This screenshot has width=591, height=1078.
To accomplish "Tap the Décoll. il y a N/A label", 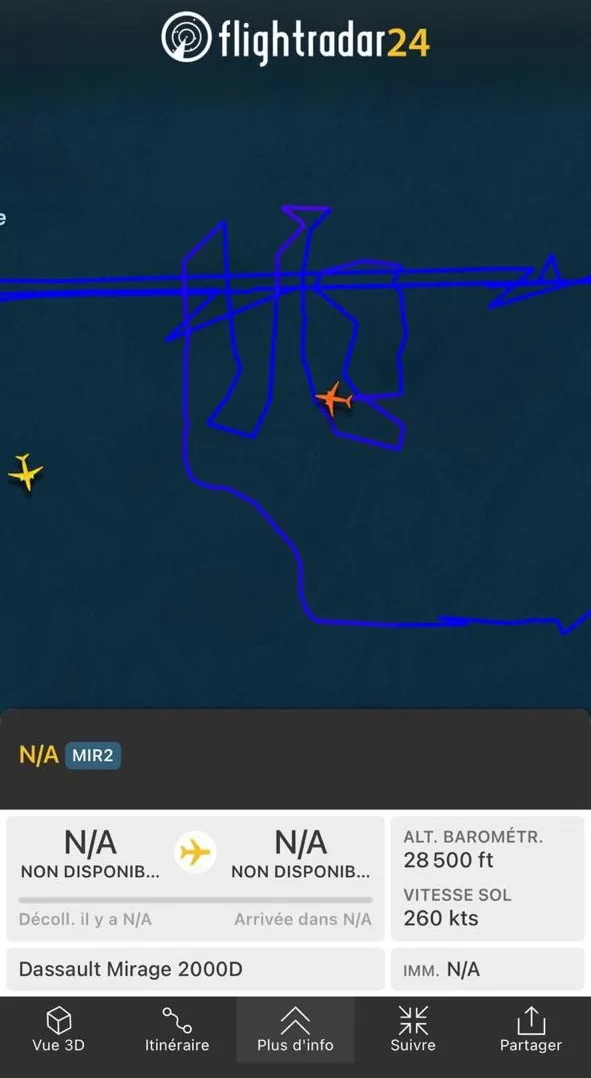I will (85, 919).
